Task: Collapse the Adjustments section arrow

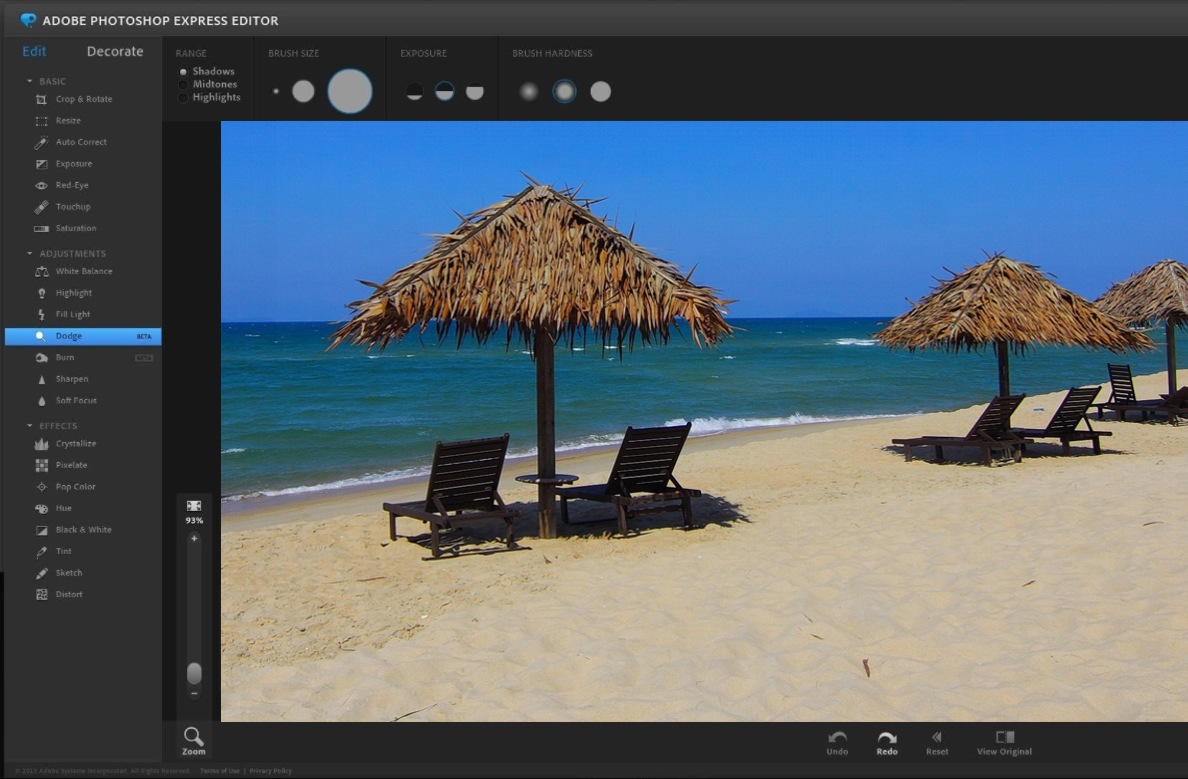Action: coord(30,253)
